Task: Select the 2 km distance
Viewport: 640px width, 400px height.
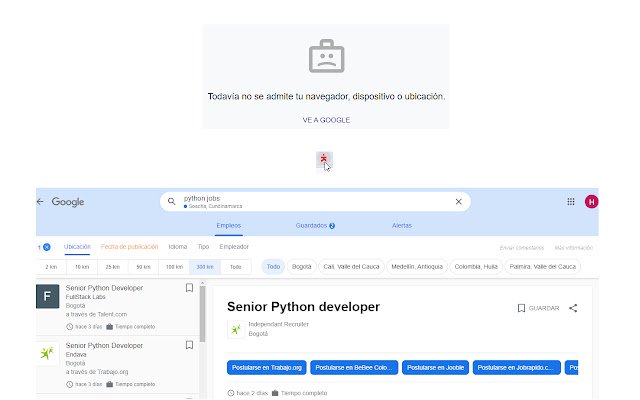Action: click(x=51, y=267)
